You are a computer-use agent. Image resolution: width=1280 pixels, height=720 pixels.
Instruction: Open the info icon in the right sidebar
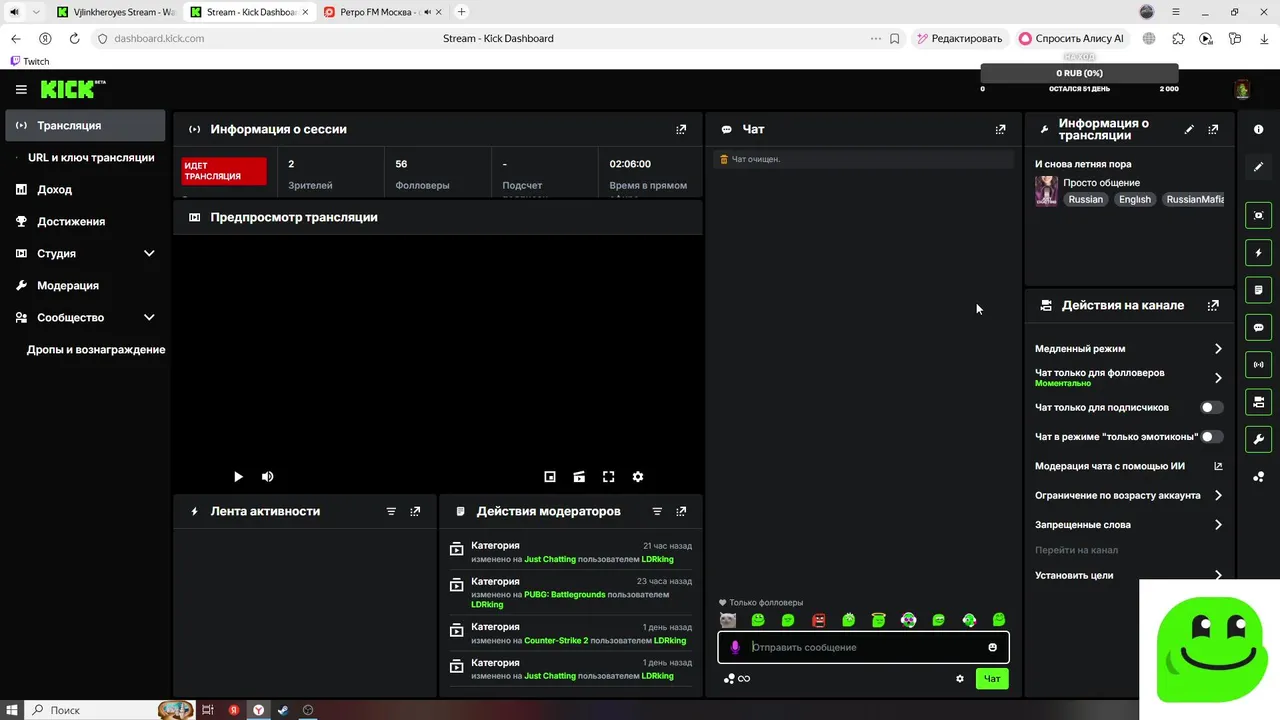pyautogui.click(x=1258, y=130)
